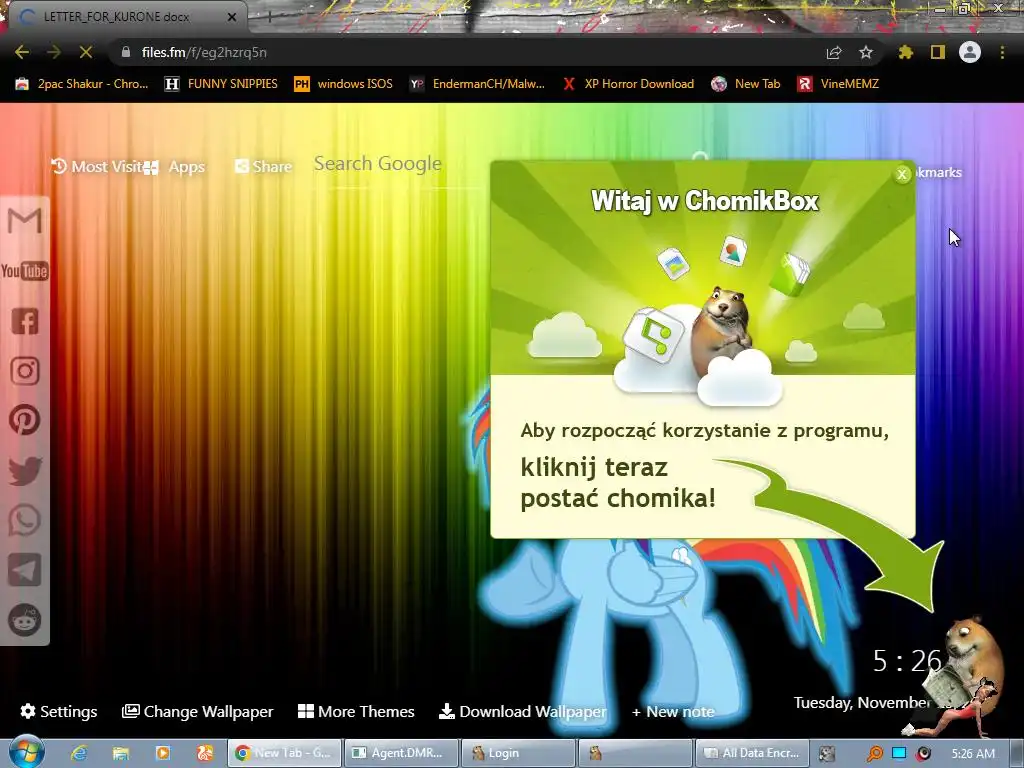Screen dimensions: 1024x768
Task: Open the media player taskbar icon
Action: click(x=163, y=753)
